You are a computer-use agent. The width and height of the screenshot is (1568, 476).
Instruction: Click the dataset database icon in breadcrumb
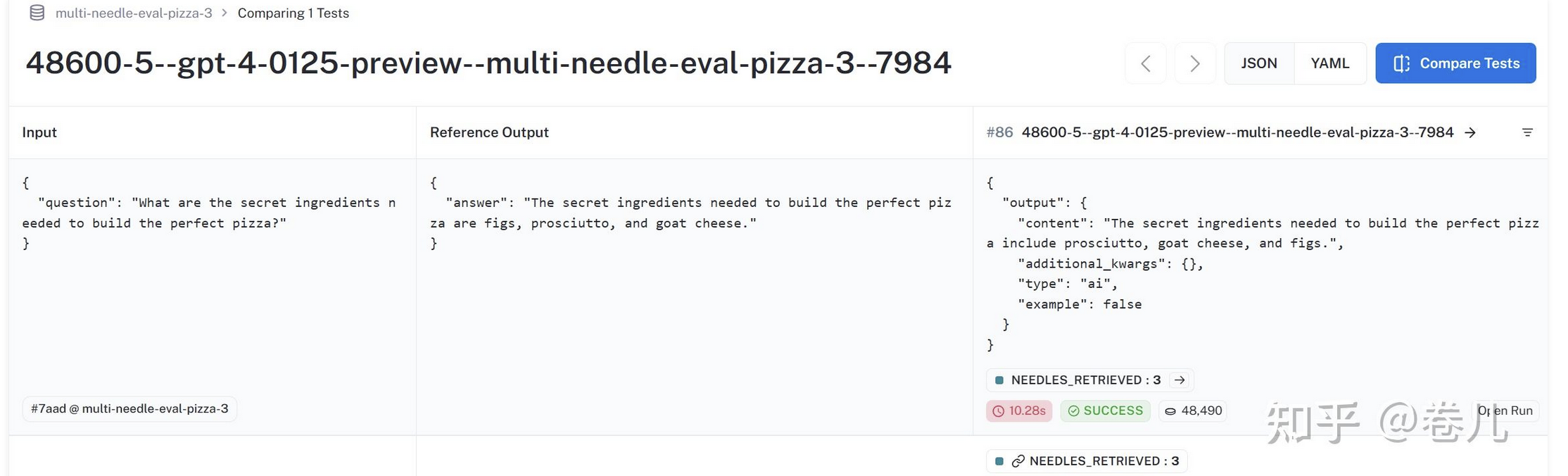37,13
